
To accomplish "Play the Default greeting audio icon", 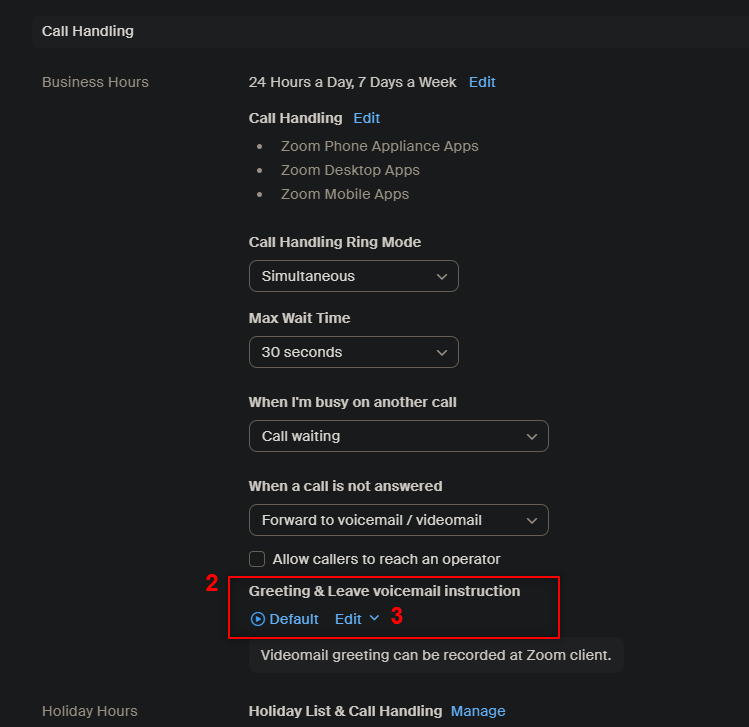I will [257, 619].
